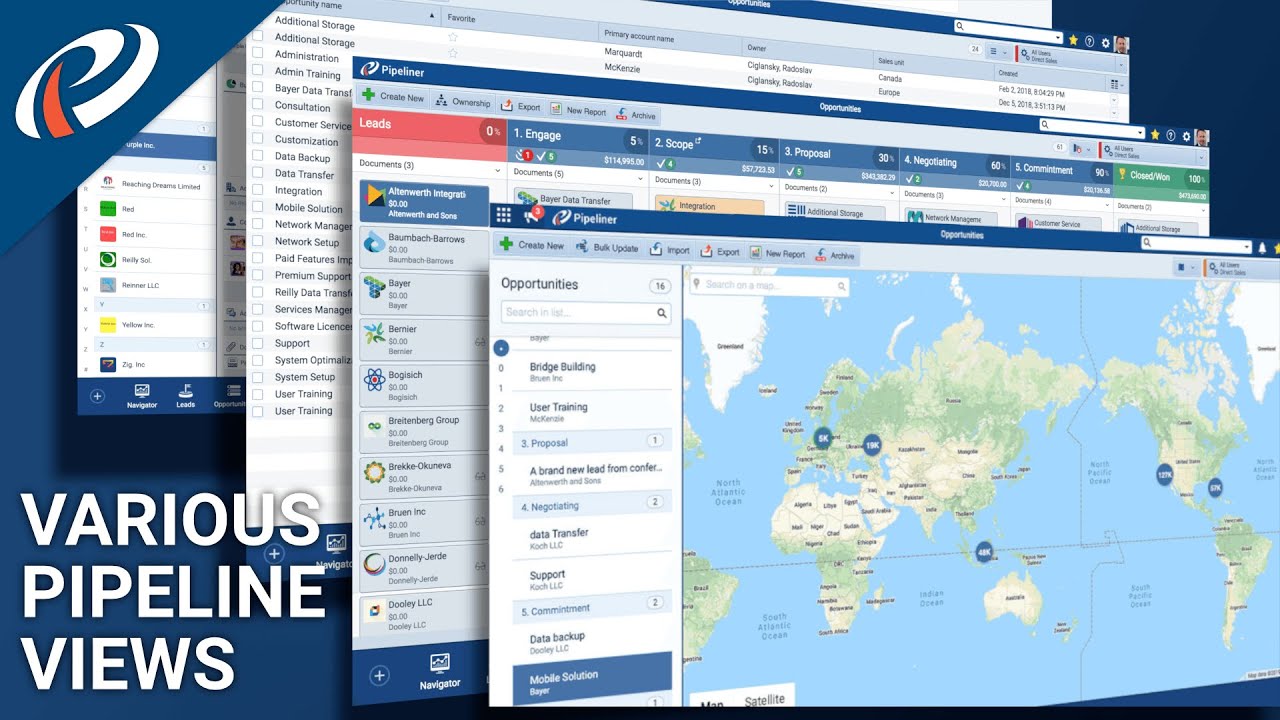
Task: Open the Donnelly-Jerde lead card
Action: pyautogui.click(x=424, y=568)
